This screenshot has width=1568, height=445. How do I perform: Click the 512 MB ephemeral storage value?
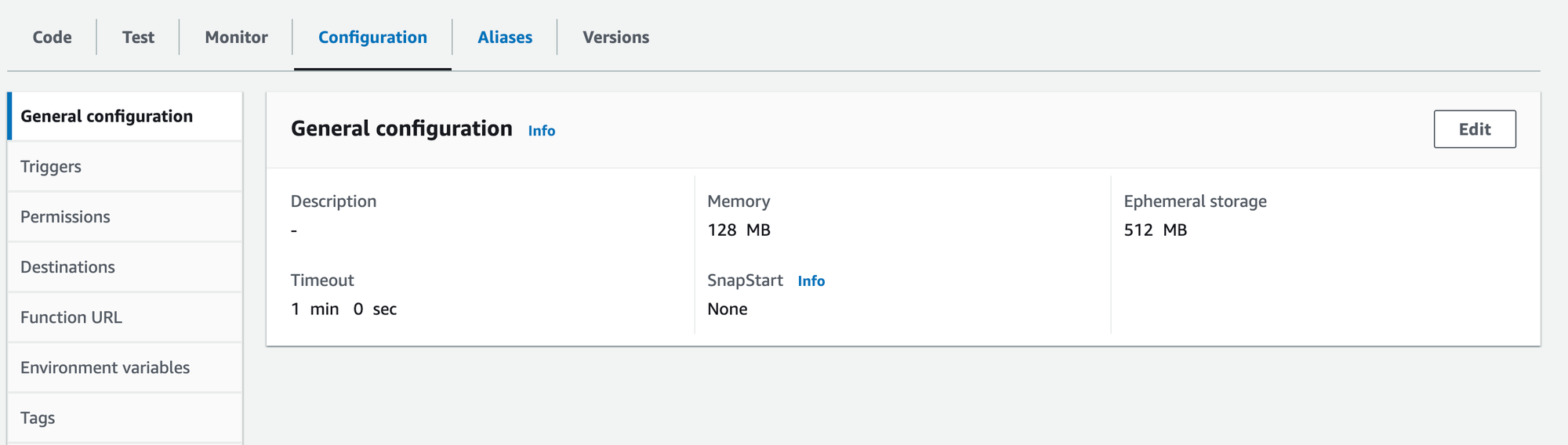pos(1156,230)
